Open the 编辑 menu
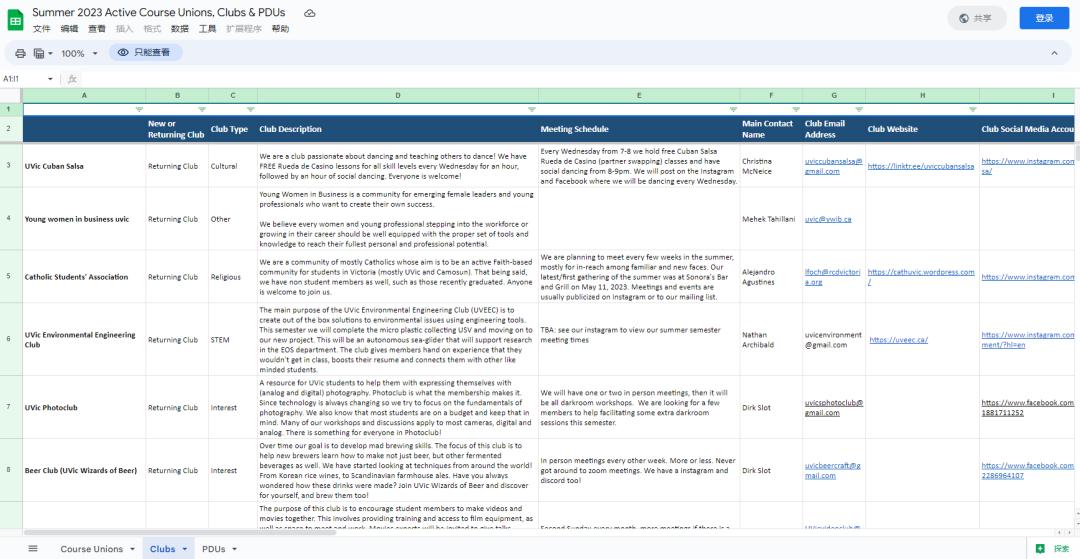The image size is (1080, 559). [x=70, y=29]
